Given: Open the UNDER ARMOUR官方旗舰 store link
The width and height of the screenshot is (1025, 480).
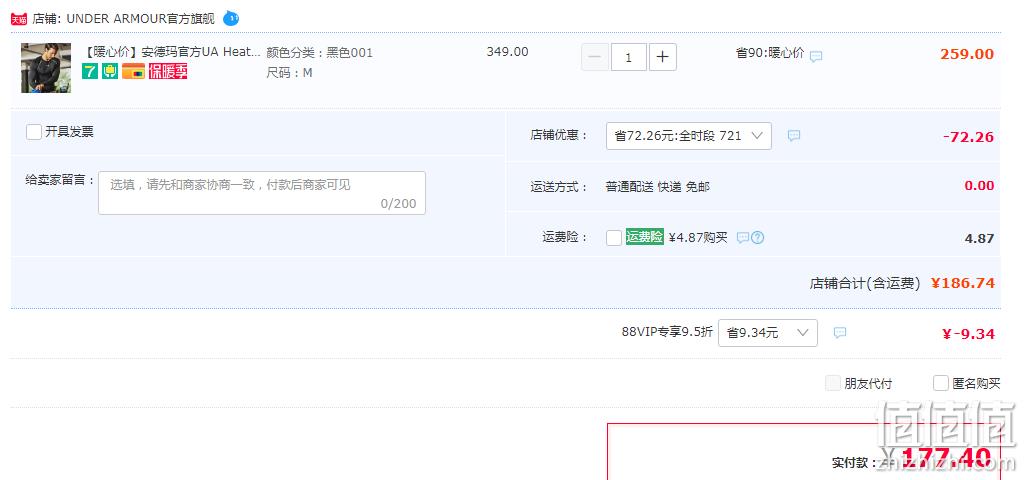Looking at the screenshot, I should click(141, 18).
